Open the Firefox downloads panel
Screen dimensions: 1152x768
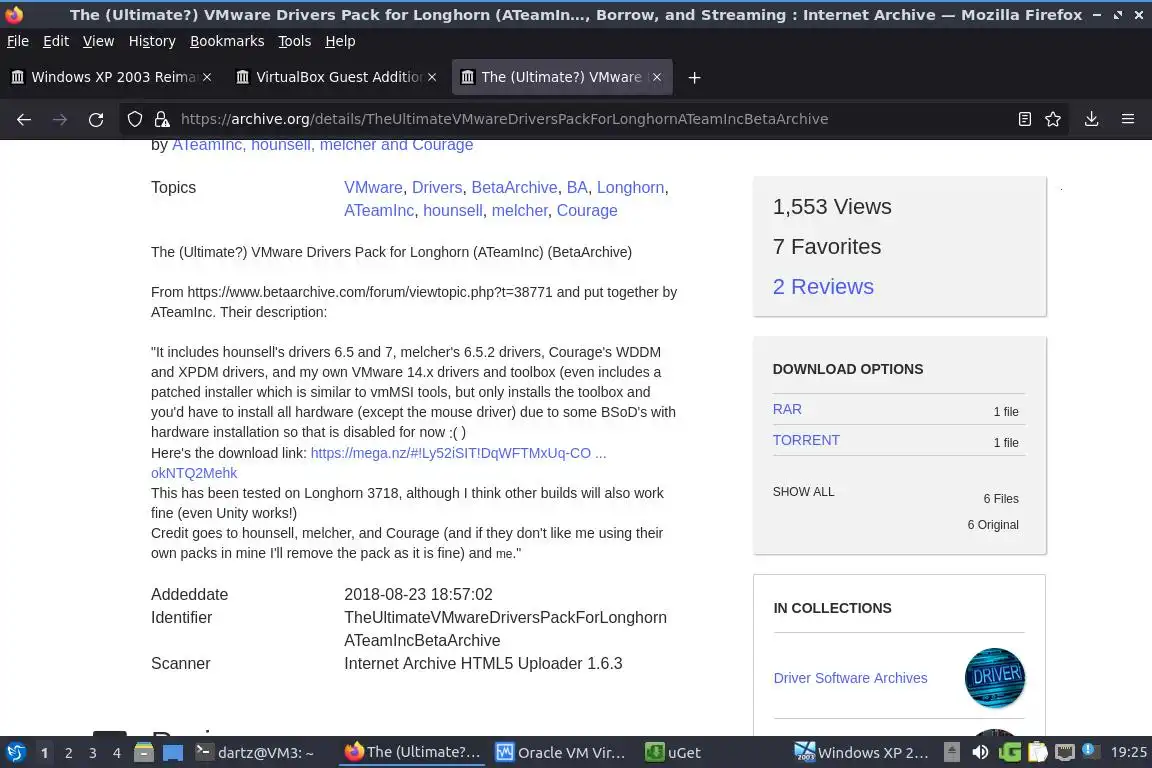click(1091, 119)
